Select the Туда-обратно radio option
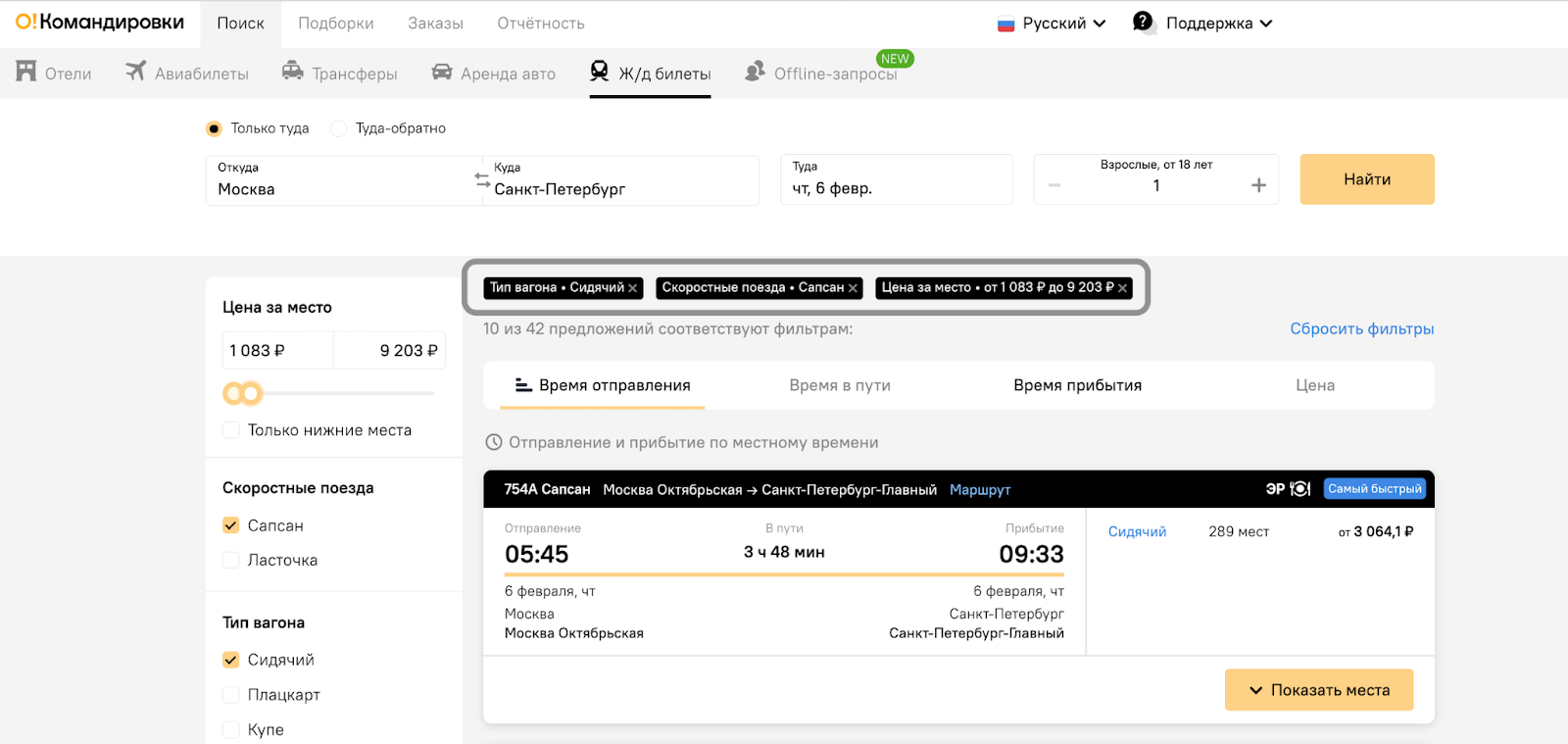This screenshot has width=1568, height=744. (338, 128)
